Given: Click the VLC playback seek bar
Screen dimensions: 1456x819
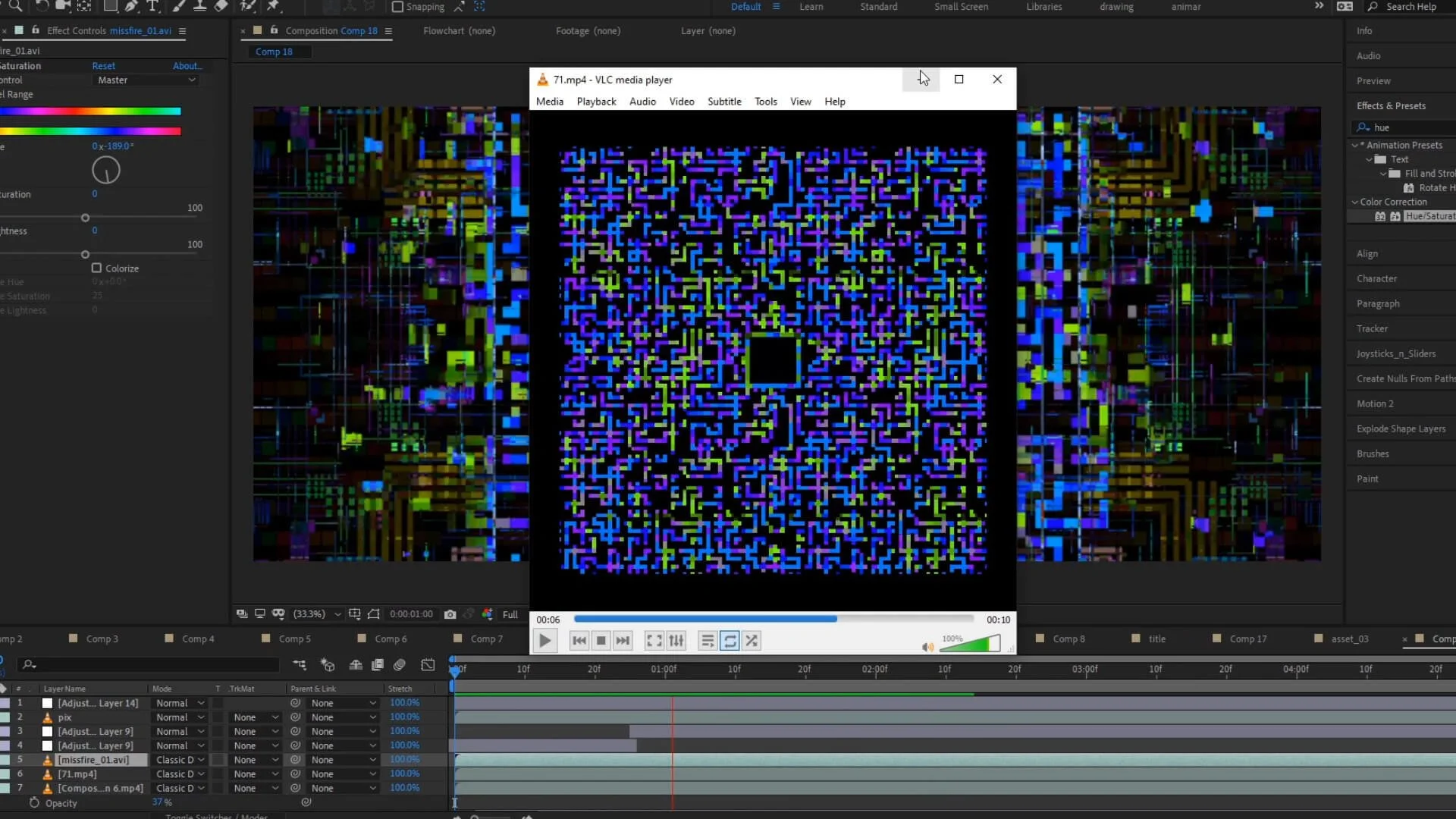Looking at the screenshot, I should pos(773,620).
